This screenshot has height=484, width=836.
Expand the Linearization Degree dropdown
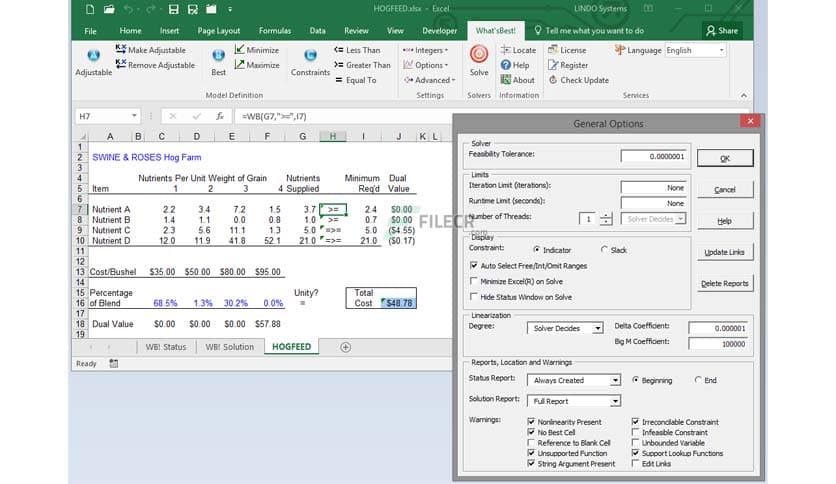point(598,328)
